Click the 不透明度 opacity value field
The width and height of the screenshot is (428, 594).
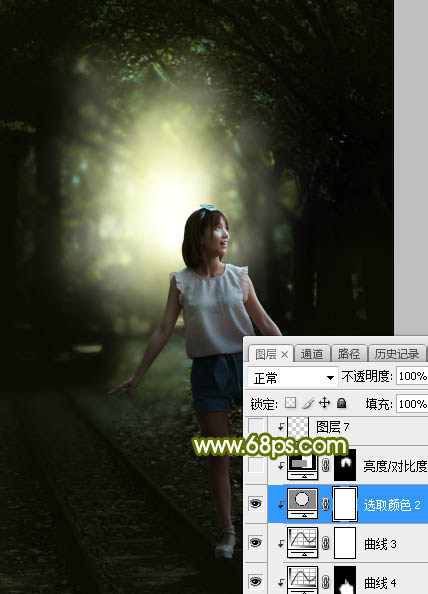pyautogui.click(x=412, y=376)
